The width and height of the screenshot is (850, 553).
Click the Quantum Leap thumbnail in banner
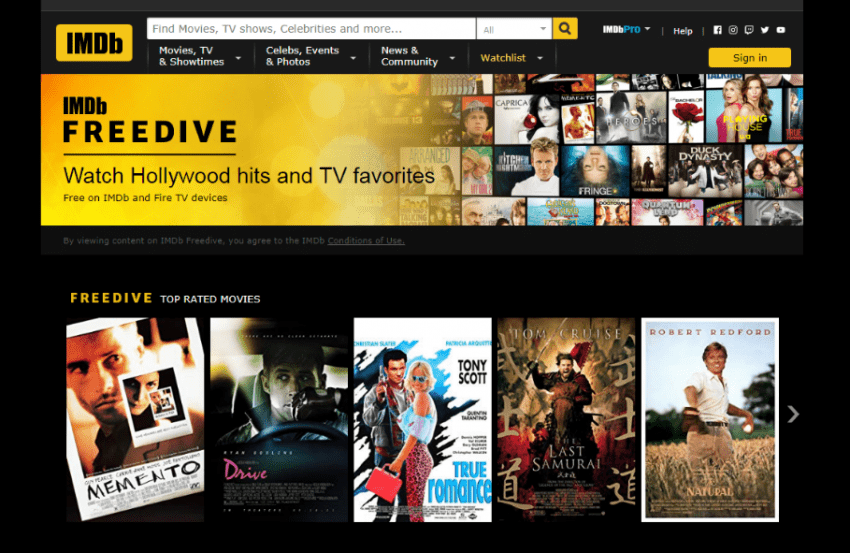coord(667,212)
